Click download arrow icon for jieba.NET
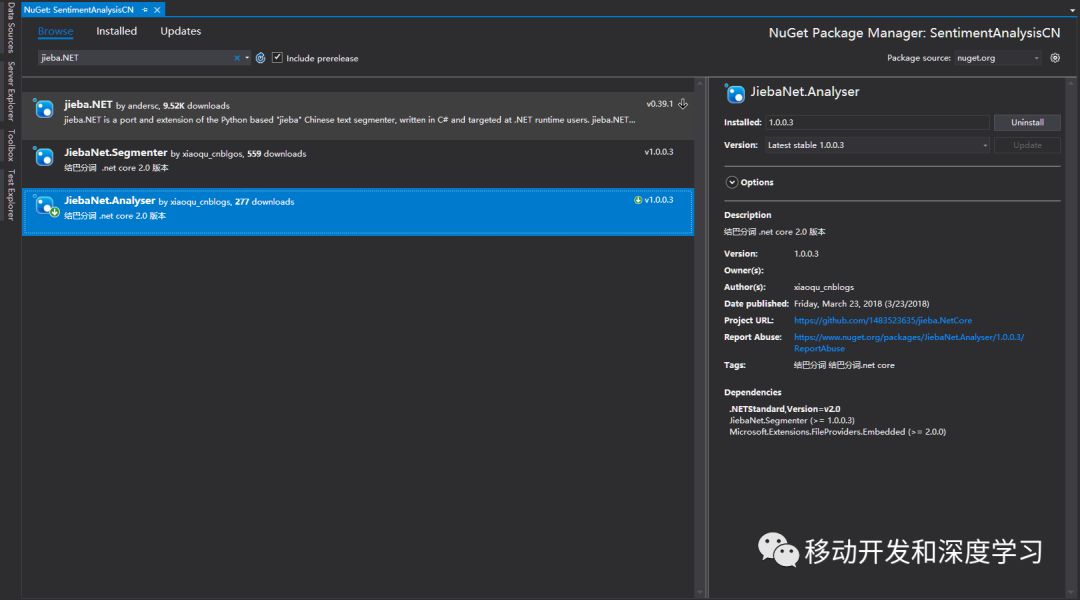The width and height of the screenshot is (1080, 600). tap(683, 104)
